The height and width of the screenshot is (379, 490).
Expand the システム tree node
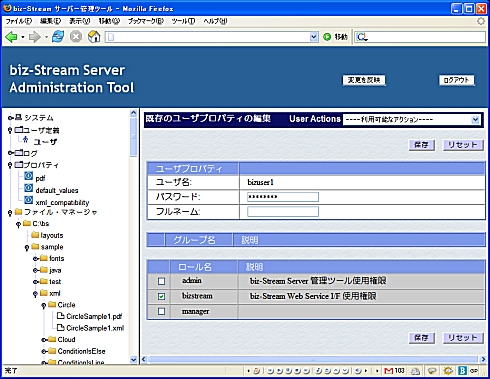pos(11,118)
